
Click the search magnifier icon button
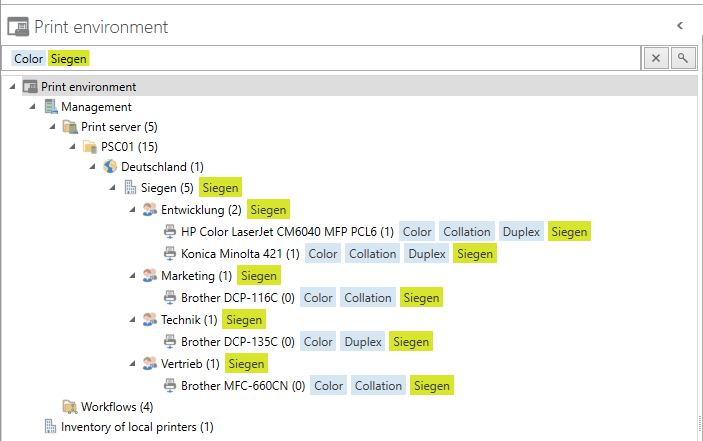point(683,58)
